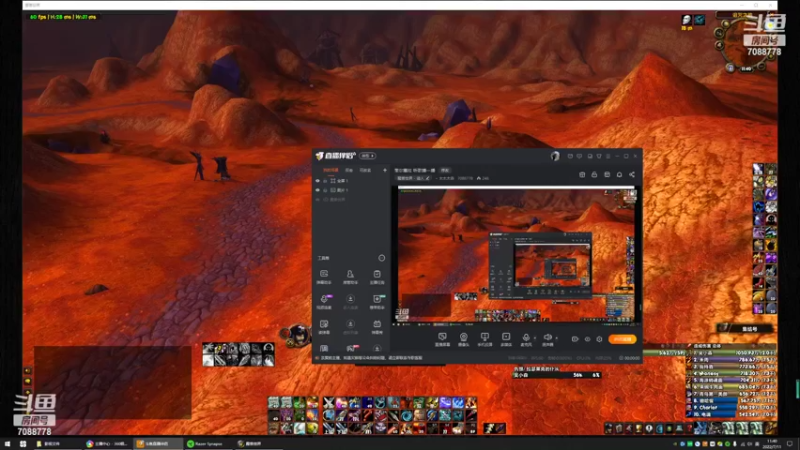The height and width of the screenshot is (450, 800).
Task: Add a new scene with the plus icon
Action: [385, 170]
